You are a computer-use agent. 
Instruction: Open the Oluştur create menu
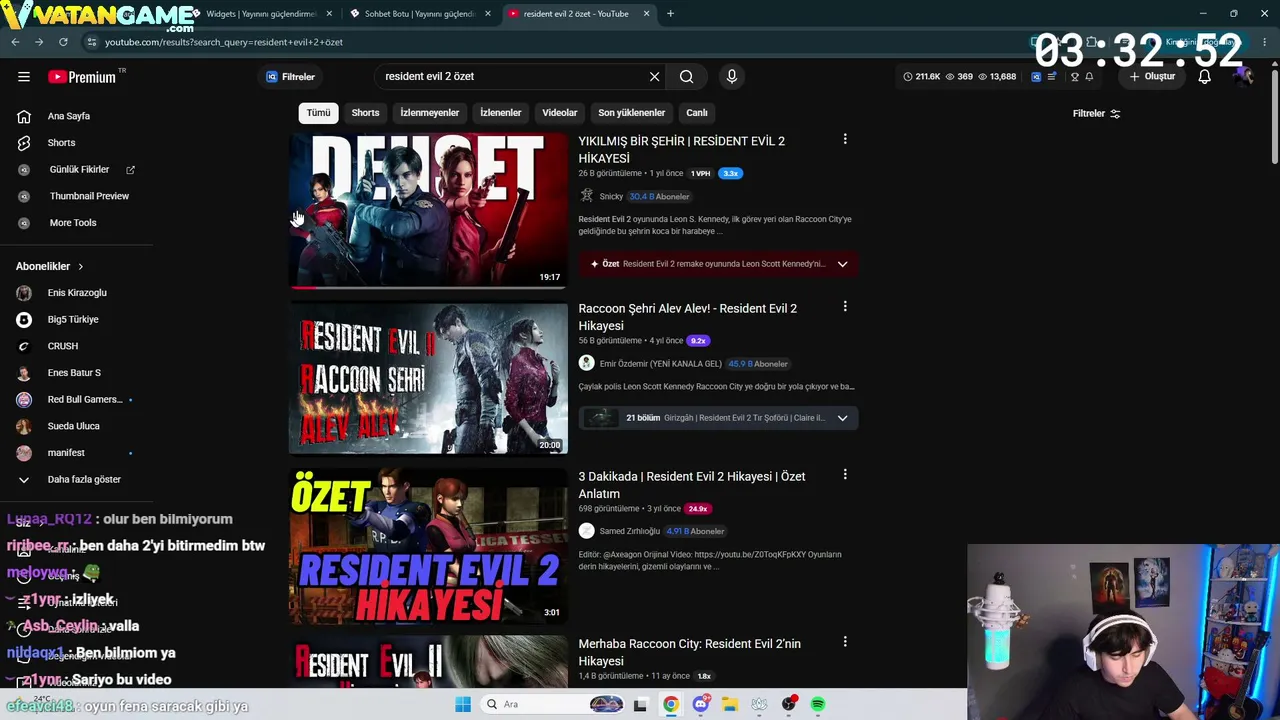(1153, 77)
